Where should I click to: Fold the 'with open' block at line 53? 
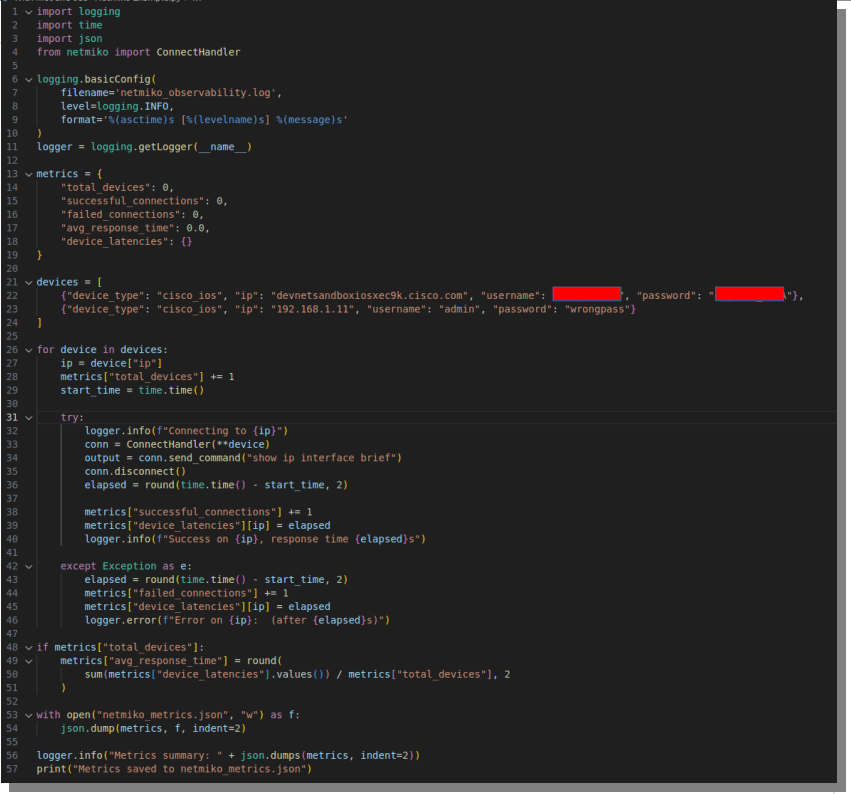click(28, 715)
